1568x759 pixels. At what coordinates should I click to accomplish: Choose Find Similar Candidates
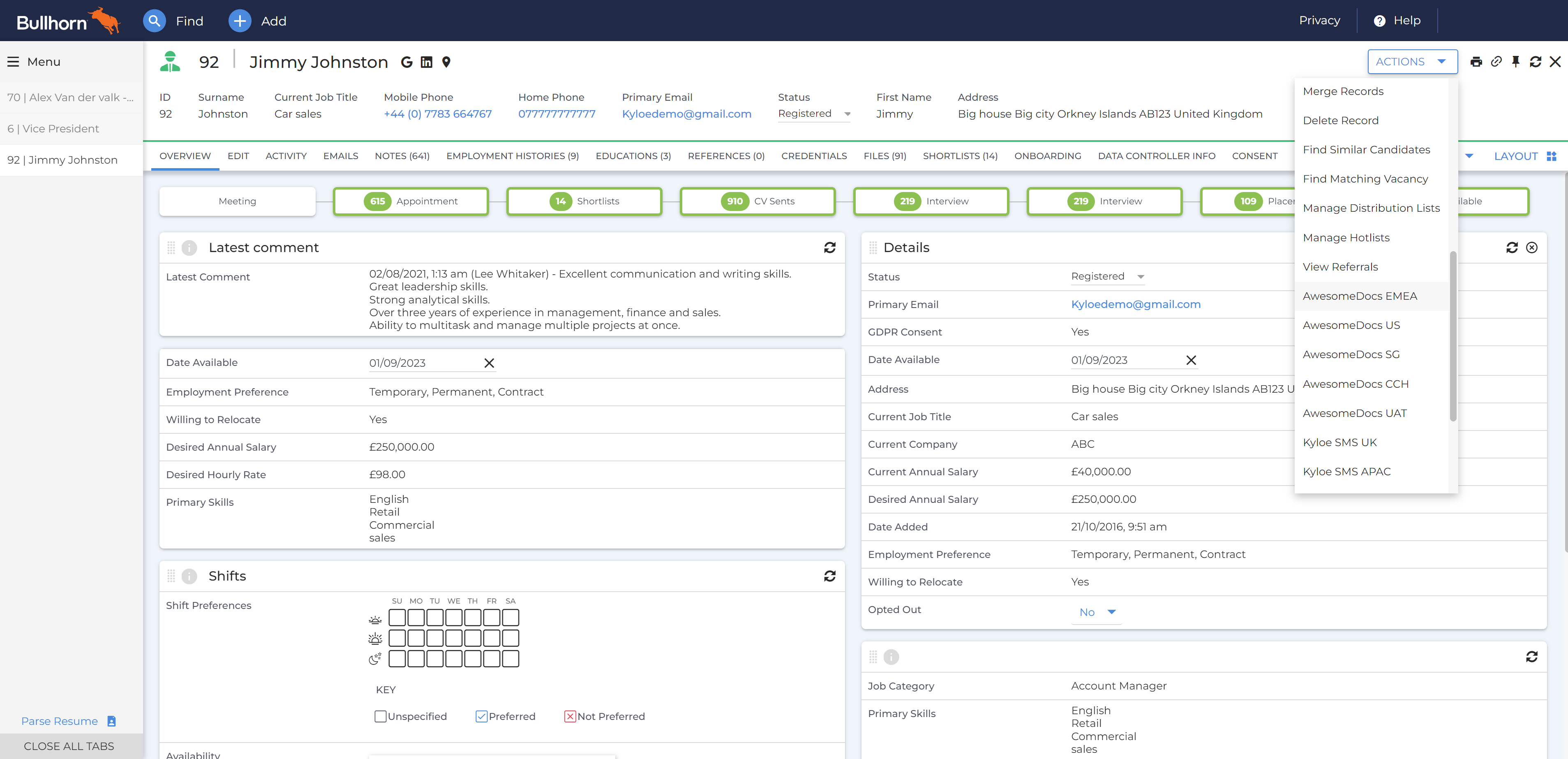pyautogui.click(x=1366, y=150)
